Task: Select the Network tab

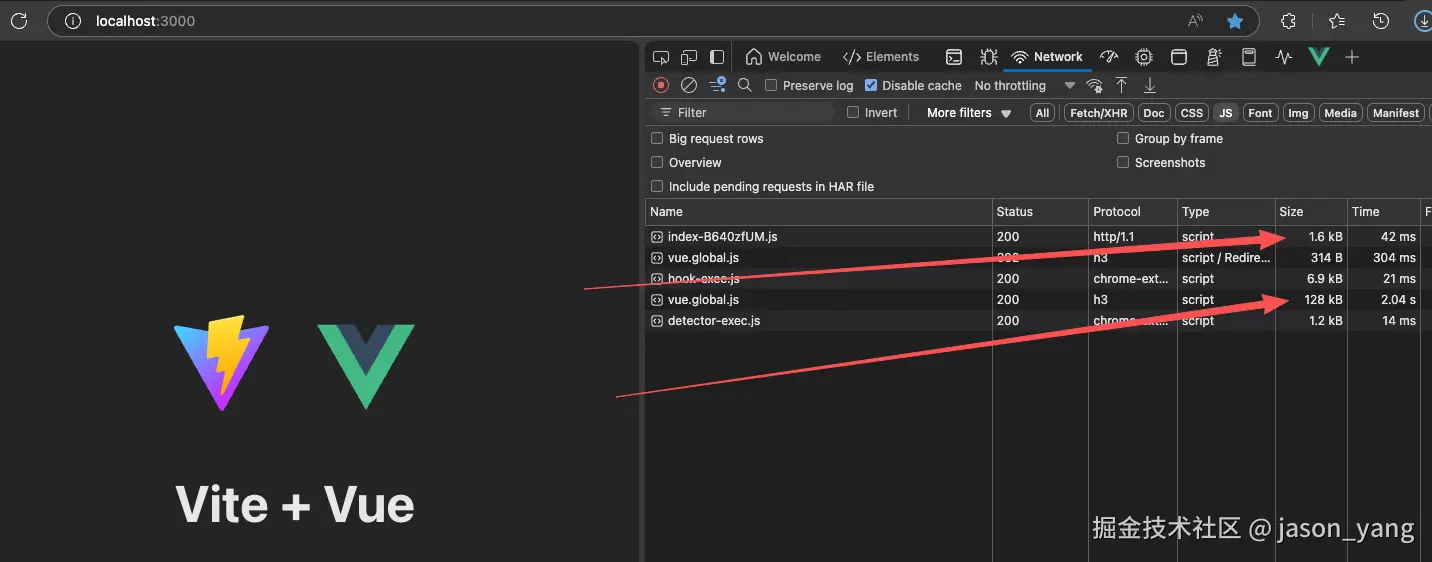Action: coord(1047,57)
